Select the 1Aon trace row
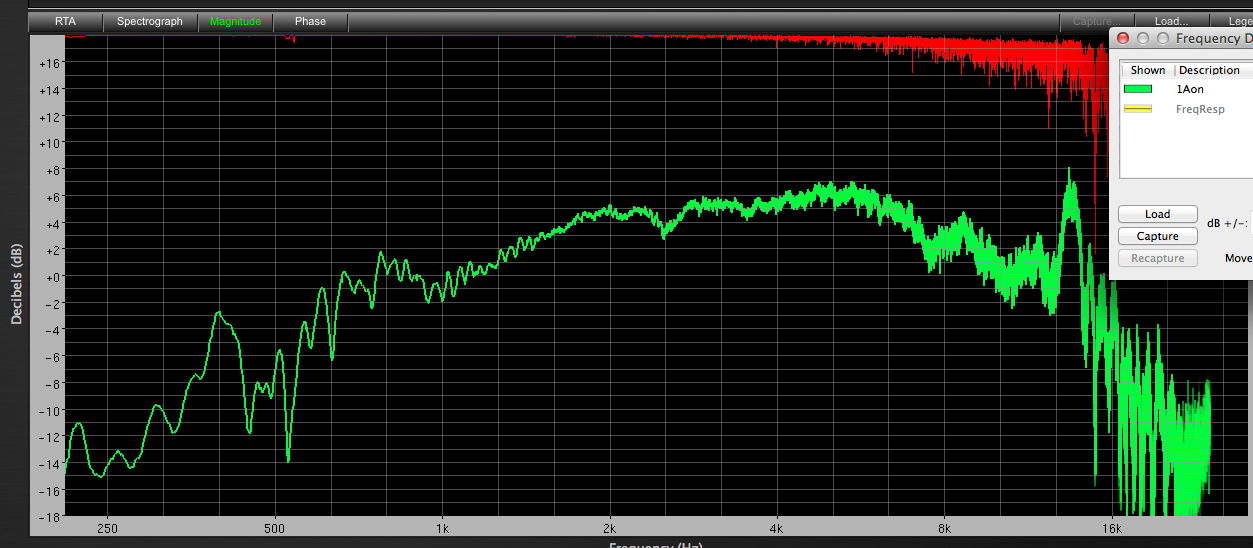The height and width of the screenshot is (548, 1253). coord(1186,89)
